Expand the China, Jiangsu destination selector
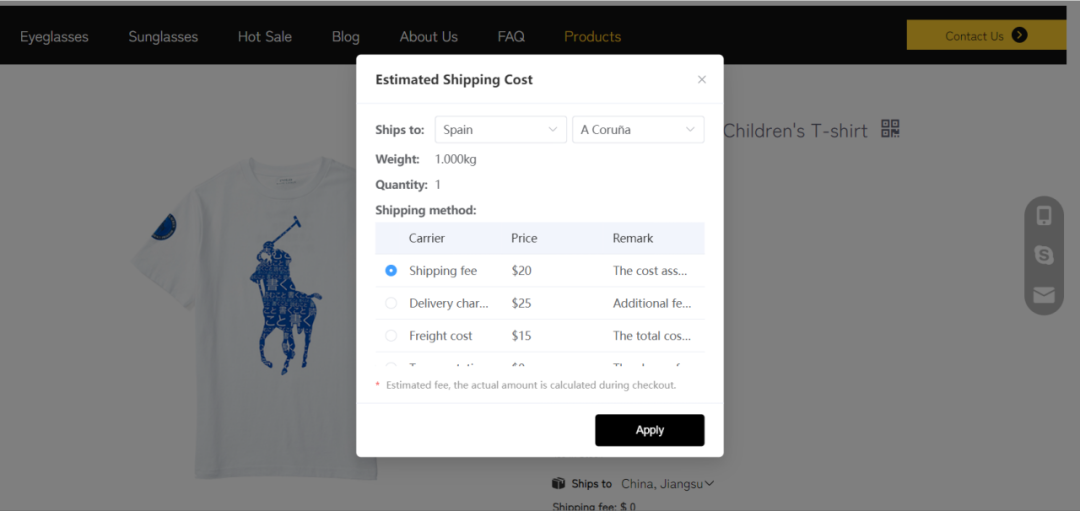This screenshot has height=511, width=1080. tap(668, 484)
